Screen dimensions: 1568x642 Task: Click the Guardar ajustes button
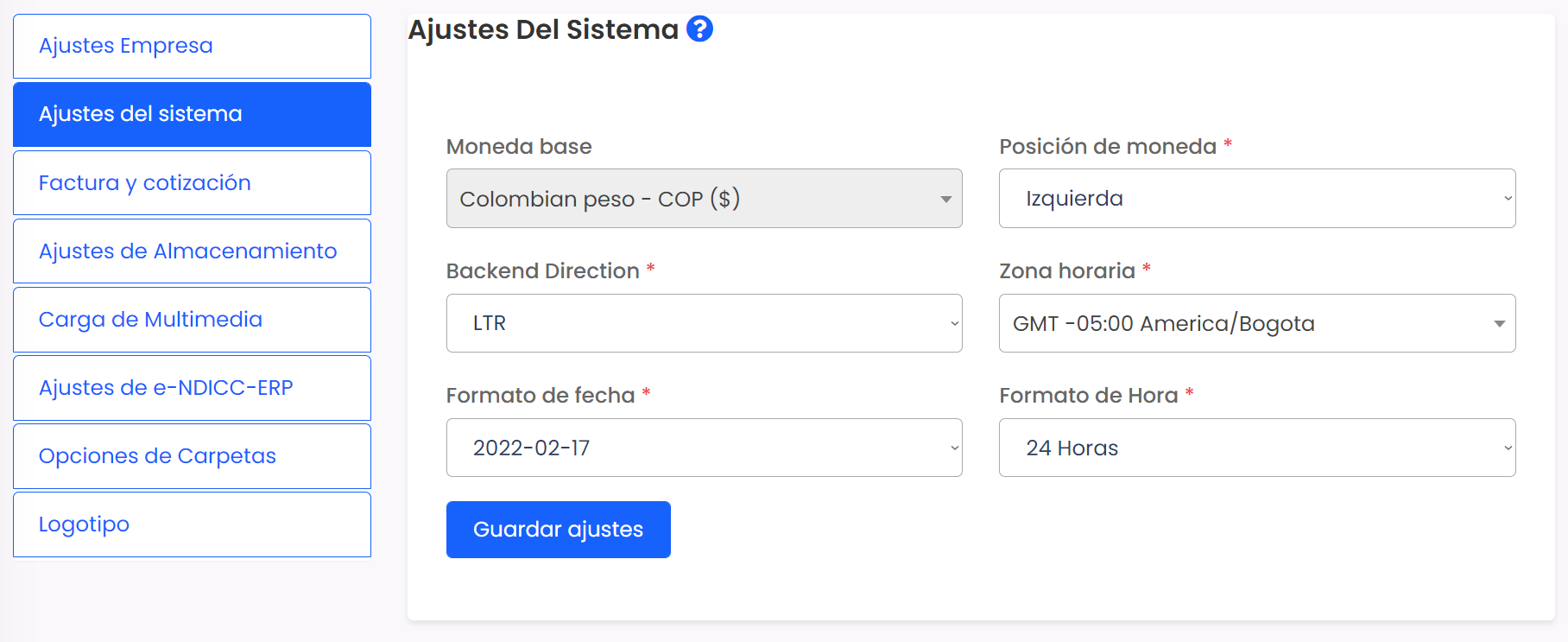(x=558, y=530)
